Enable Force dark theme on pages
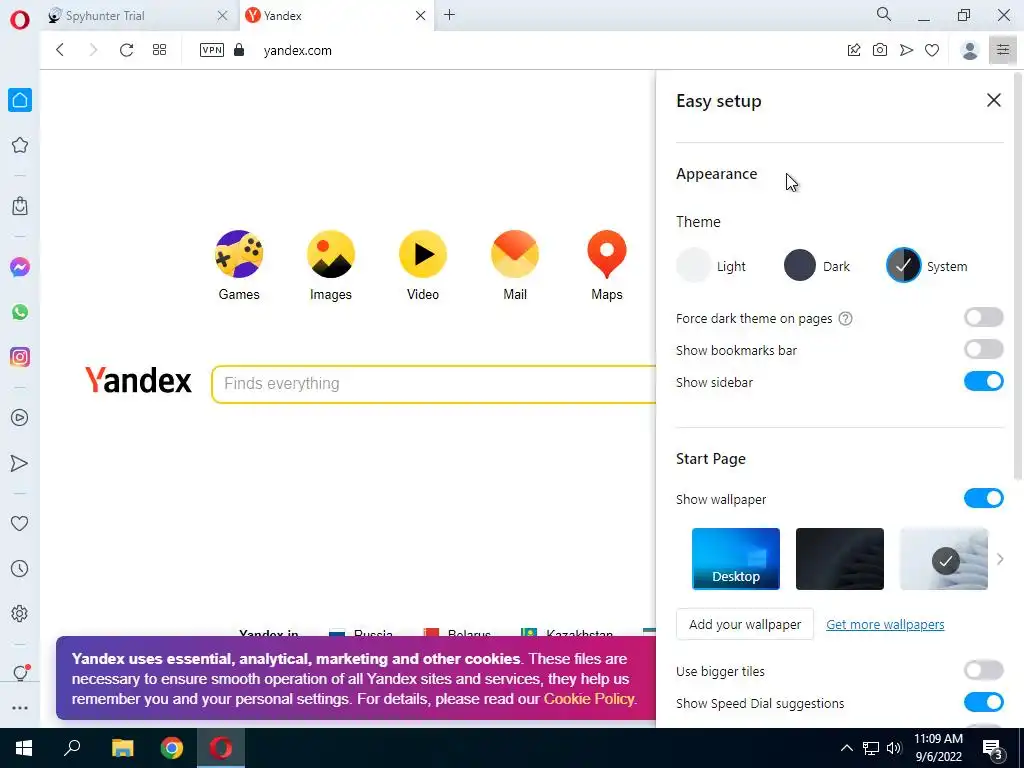 [984, 317]
